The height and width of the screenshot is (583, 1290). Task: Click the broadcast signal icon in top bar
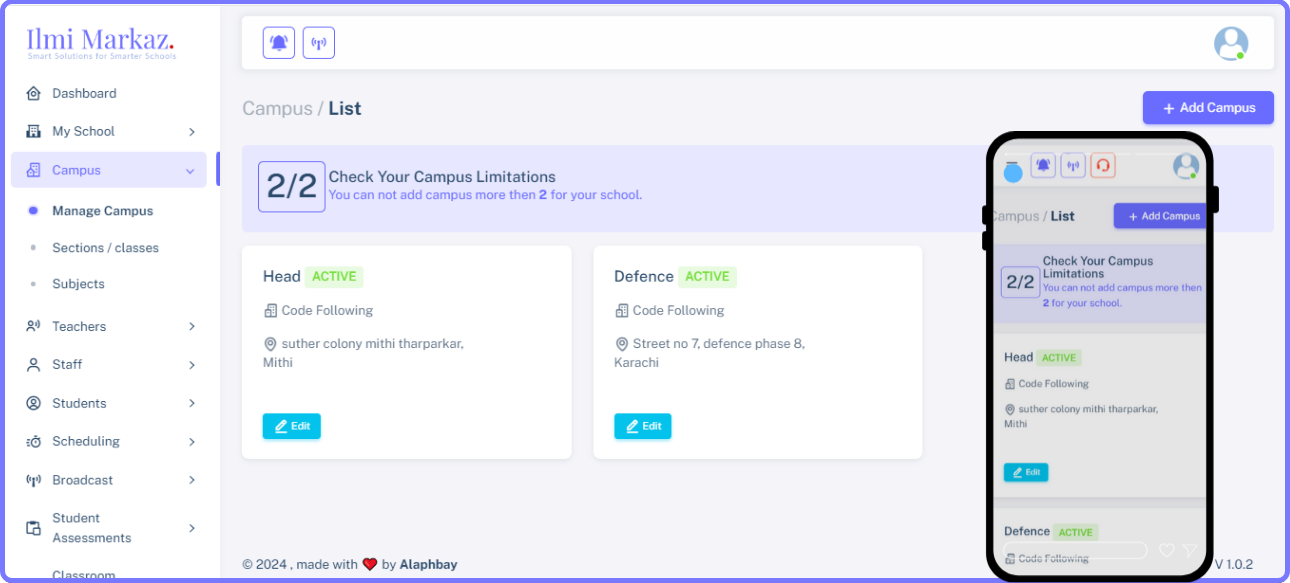tap(319, 43)
